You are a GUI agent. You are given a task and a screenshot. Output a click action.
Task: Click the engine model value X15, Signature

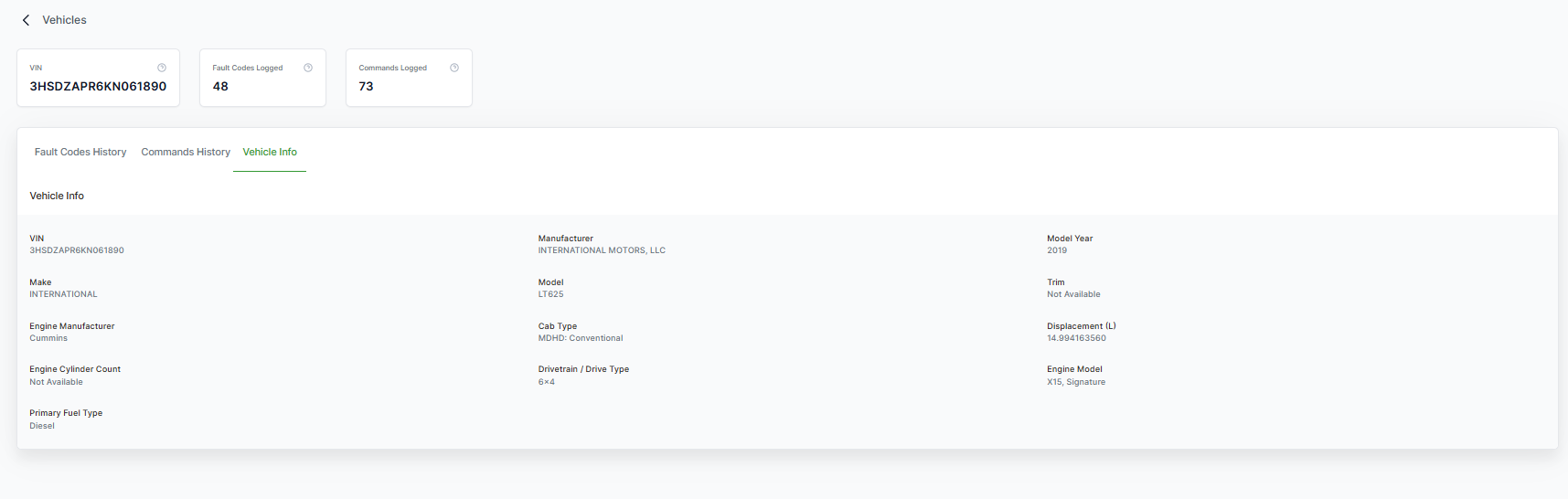coord(1076,382)
